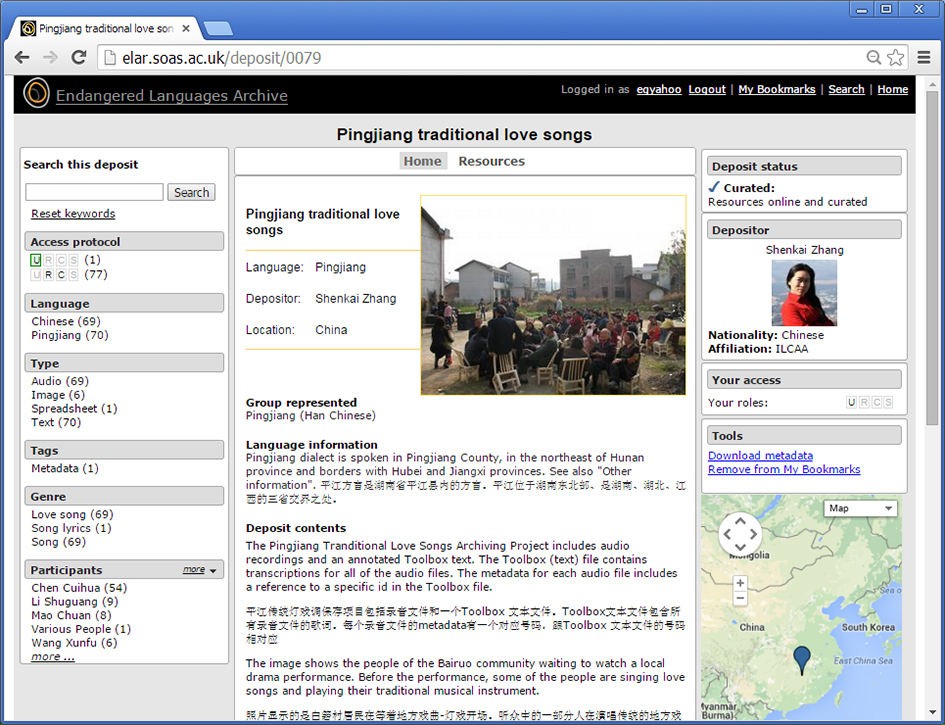Close the Pingjiang browser tab

point(186,28)
